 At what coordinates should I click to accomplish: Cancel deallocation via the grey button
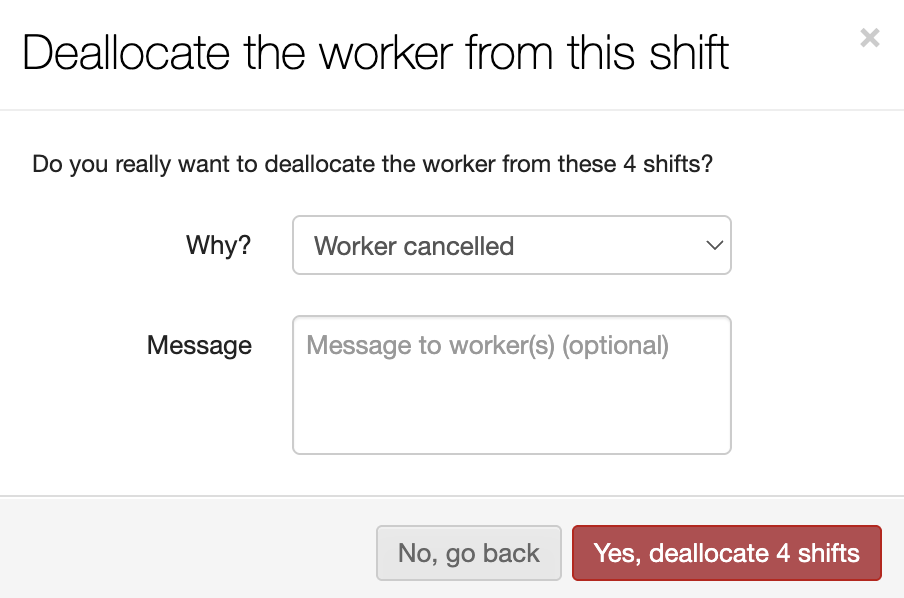[x=468, y=553]
